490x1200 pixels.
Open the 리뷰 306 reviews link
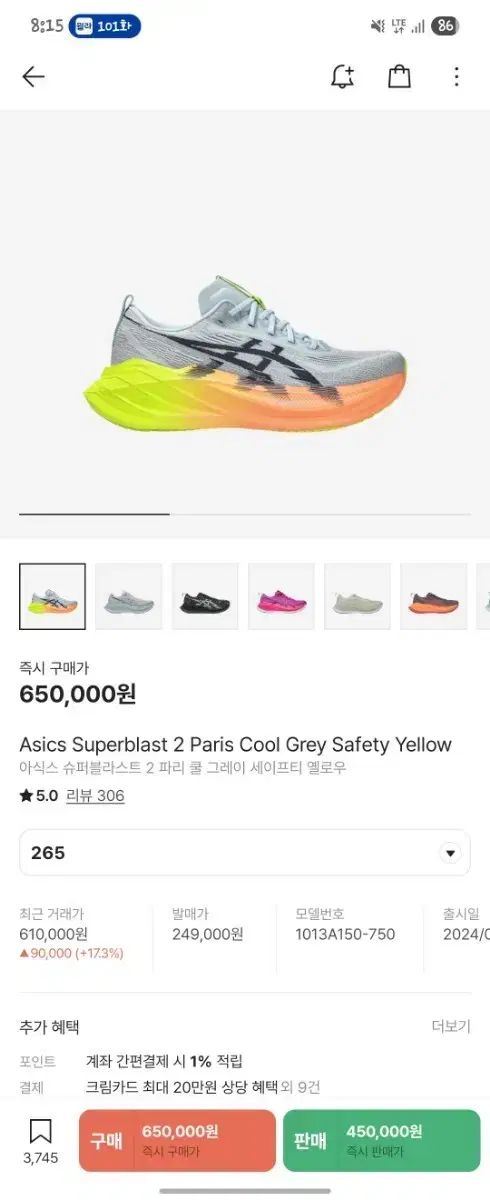tap(95, 796)
